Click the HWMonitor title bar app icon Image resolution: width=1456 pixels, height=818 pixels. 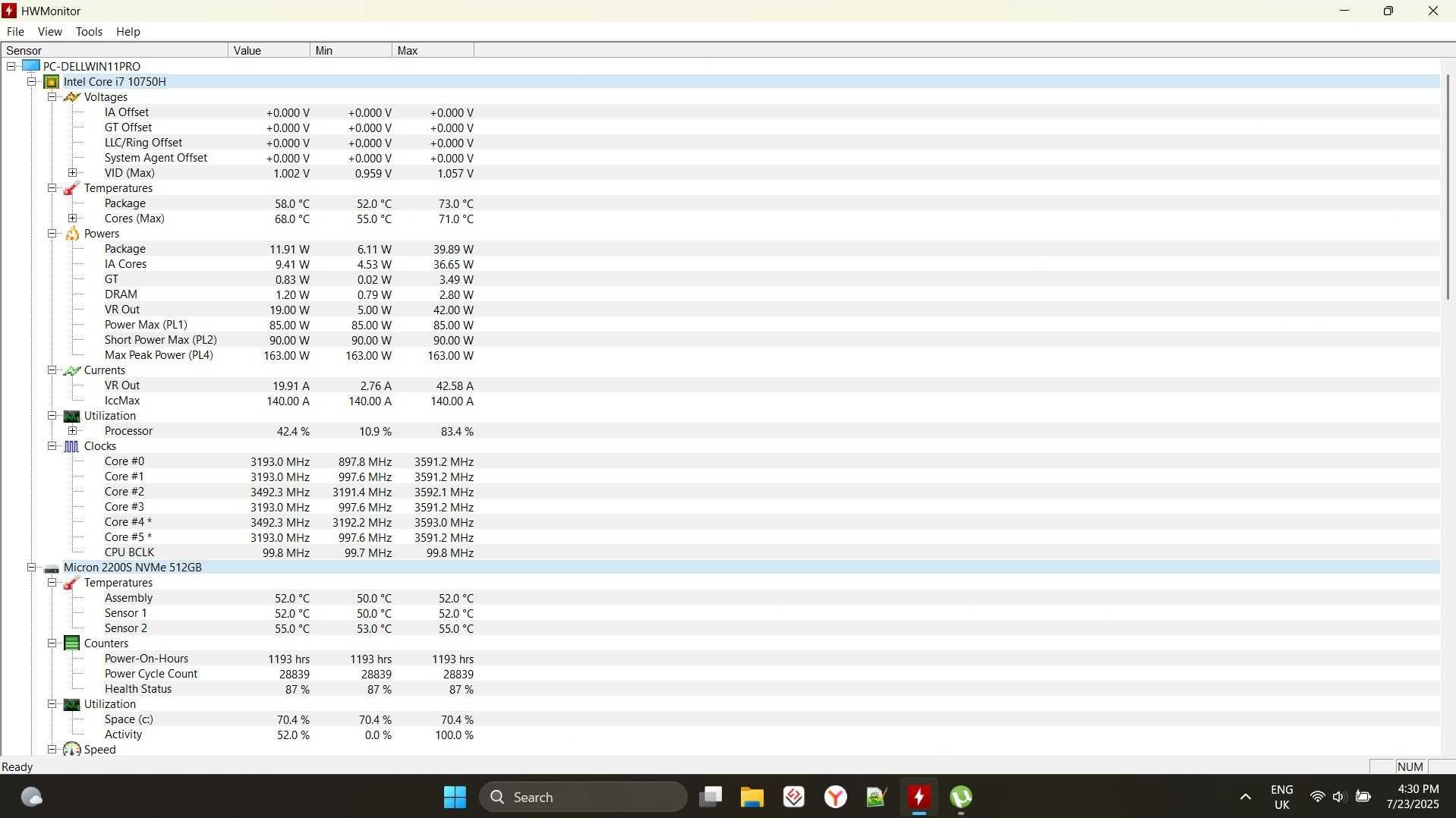(x=9, y=11)
